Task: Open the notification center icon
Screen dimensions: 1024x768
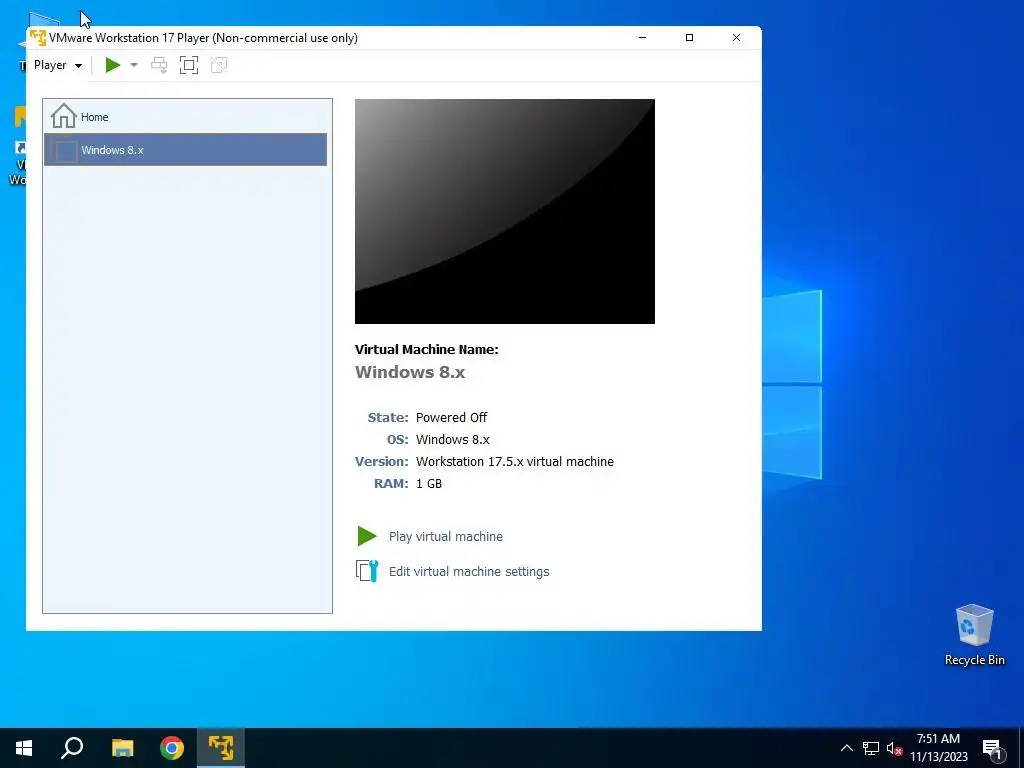Action: [992, 749]
